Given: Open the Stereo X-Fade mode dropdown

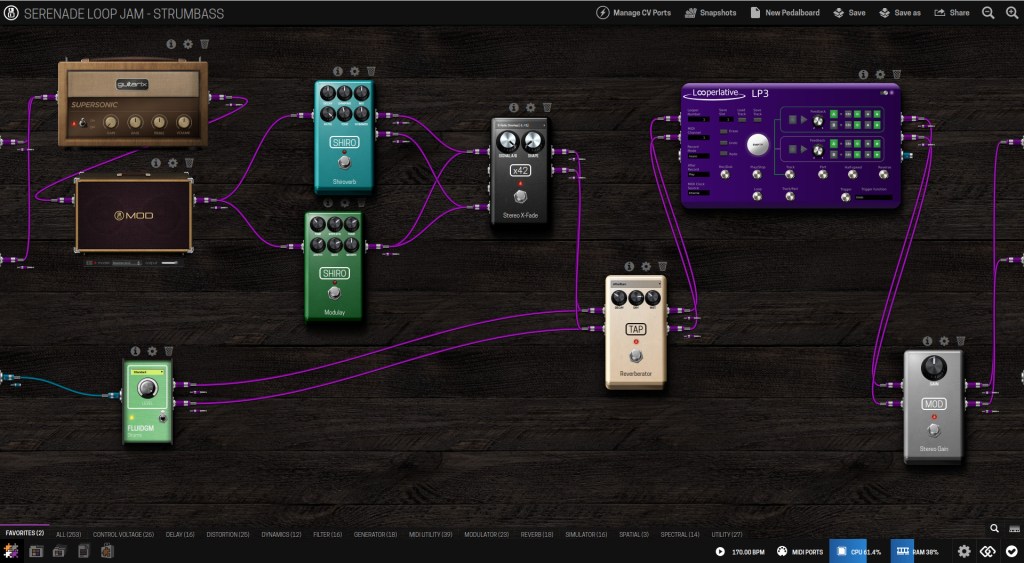Looking at the screenshot, I should (x=520, y=125).
